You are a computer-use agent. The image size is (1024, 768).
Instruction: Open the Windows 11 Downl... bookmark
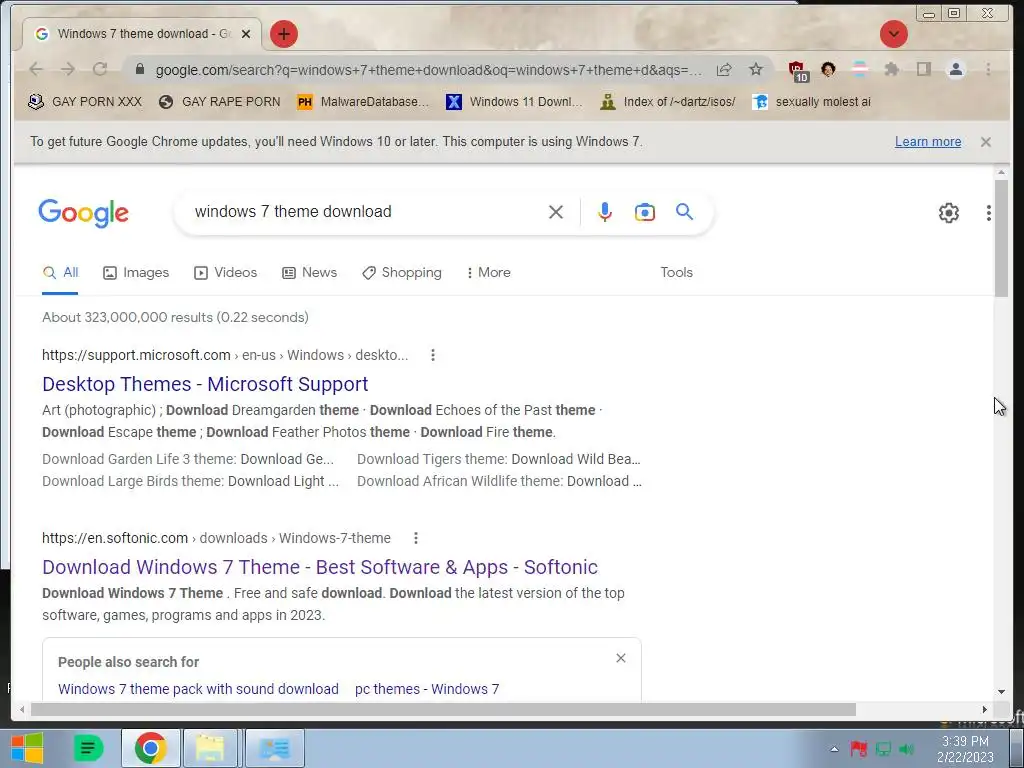514,102
